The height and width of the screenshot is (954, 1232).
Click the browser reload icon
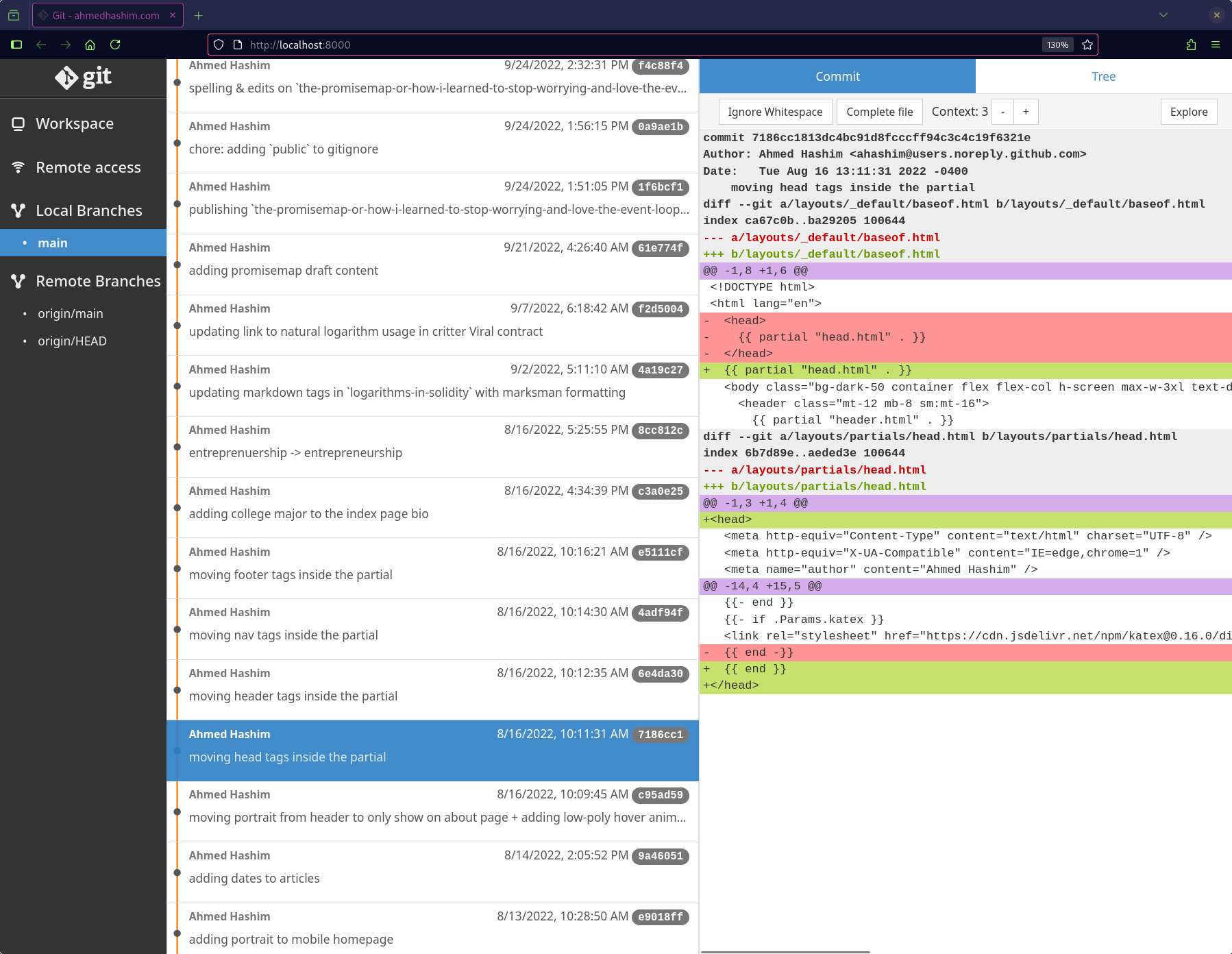(x=115, y=45)
